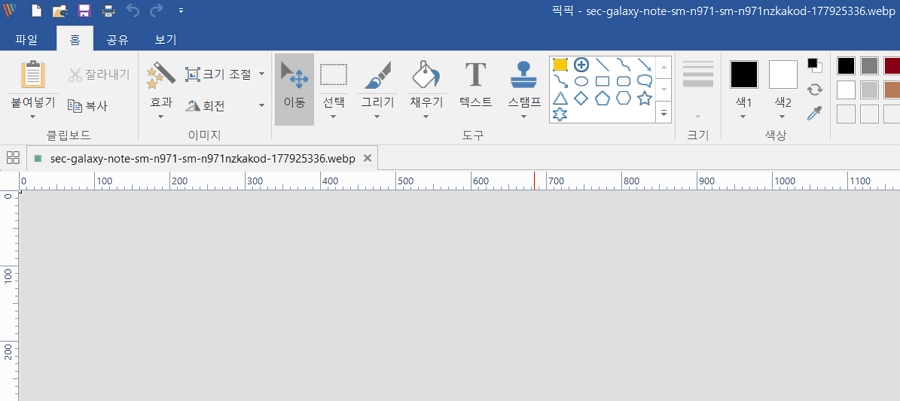Viewport: 900px width, 401px height.
Task: Select the curved line shape
Action: [x=623, y=65]
